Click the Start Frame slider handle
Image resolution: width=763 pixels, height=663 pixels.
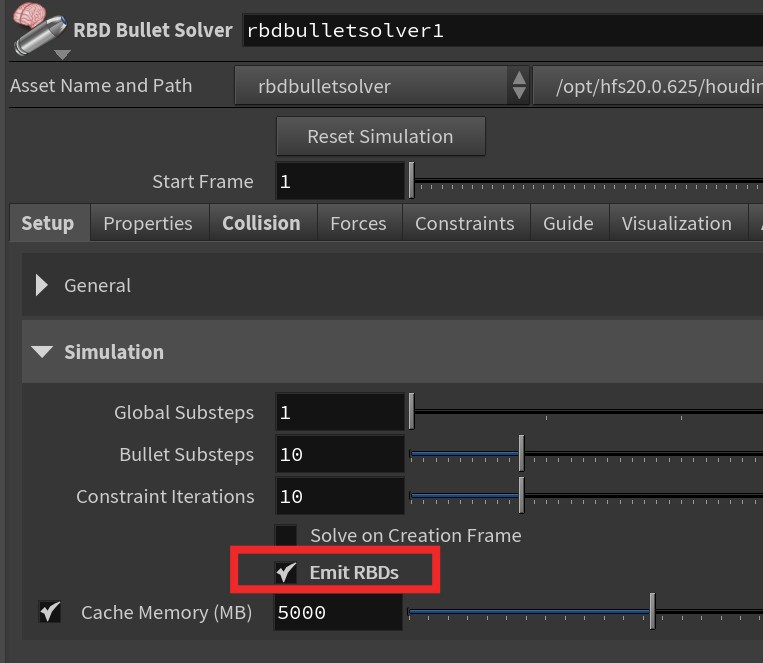pyautogui.click(x=412, y=181)
